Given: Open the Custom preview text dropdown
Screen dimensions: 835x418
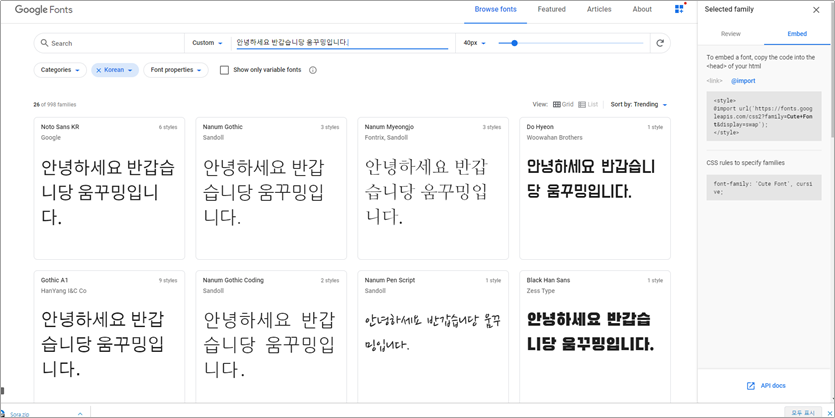Looking at the screenshot, I should click(207, 43).
